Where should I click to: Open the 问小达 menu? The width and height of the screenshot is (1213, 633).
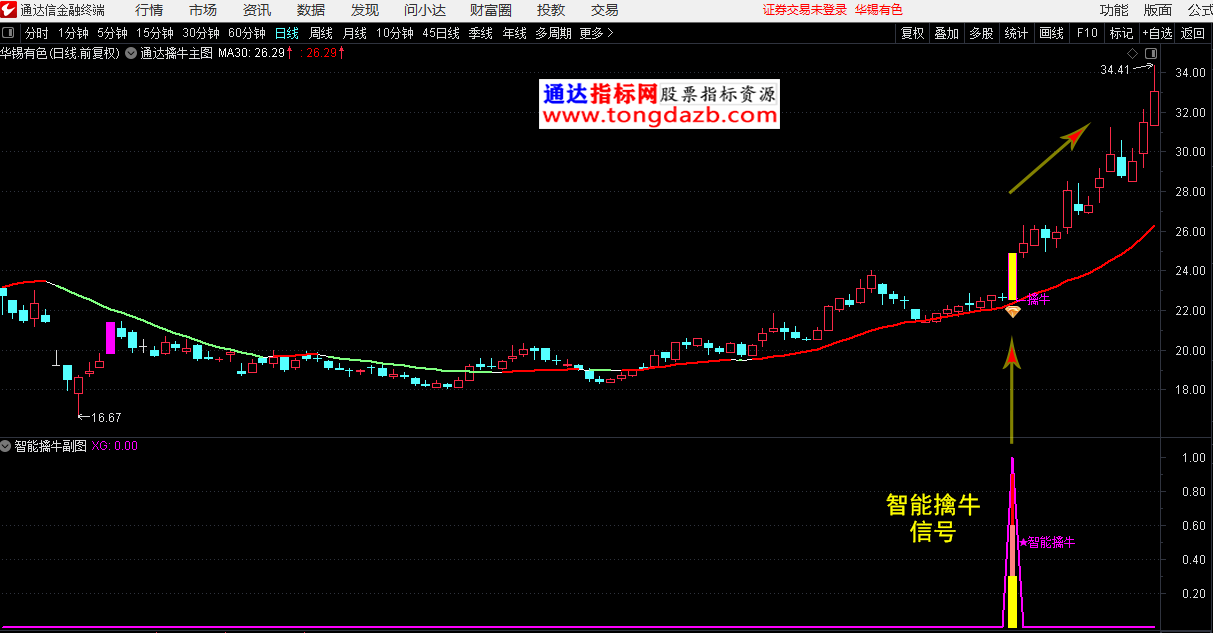pyautogui.click(x=425, y=10)
